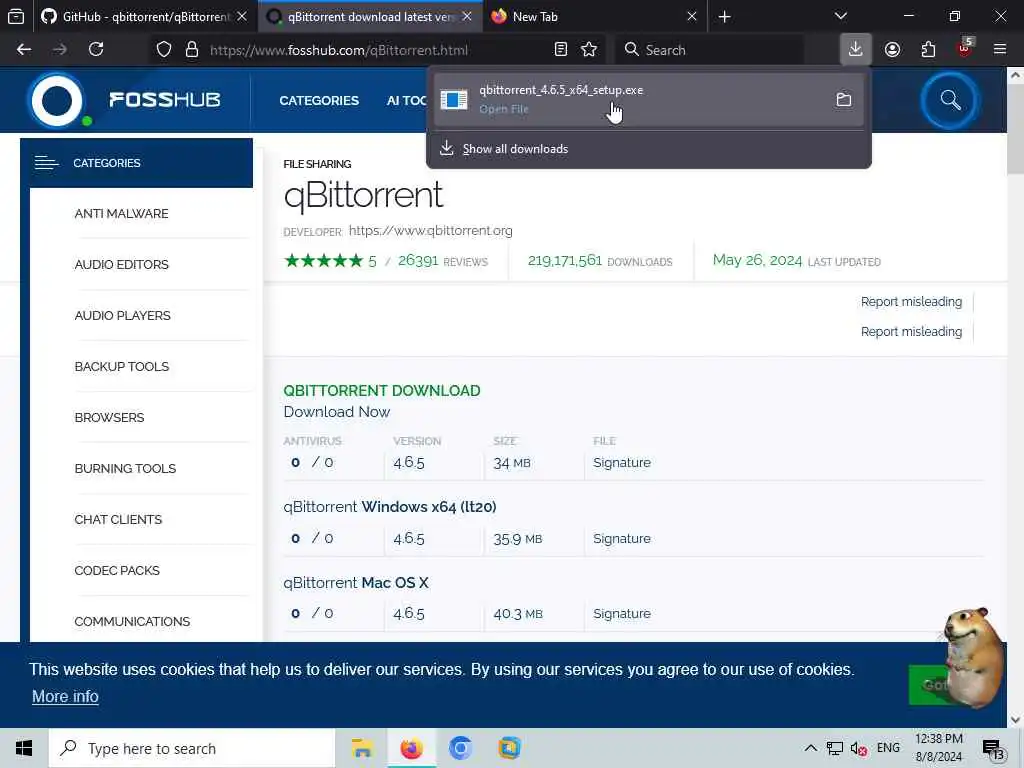Select COMMUNICATIONS category
The image size is (1024, 768).
click(x=132, y=621)
